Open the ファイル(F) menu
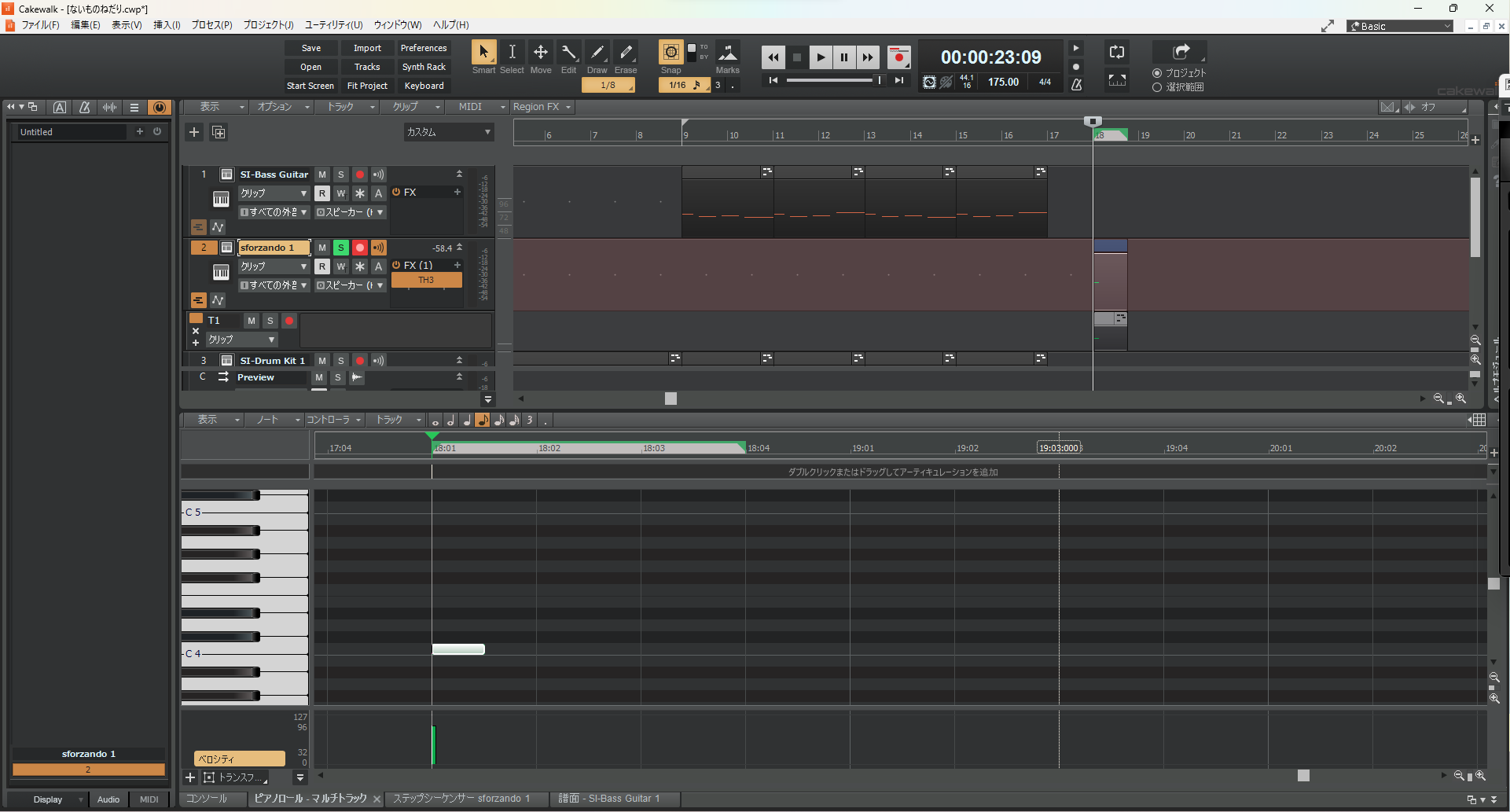Viewport: 1510px width, 812px height. 40,25
